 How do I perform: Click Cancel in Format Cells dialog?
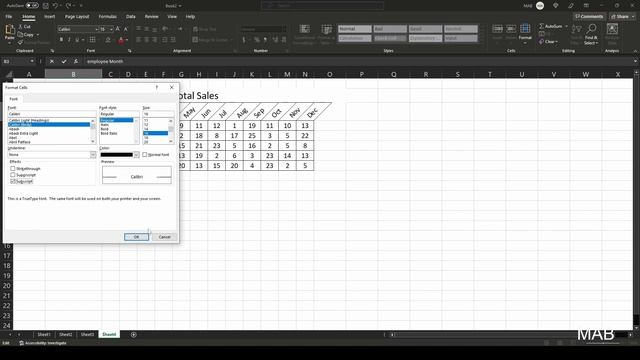(x=164, y=237)
